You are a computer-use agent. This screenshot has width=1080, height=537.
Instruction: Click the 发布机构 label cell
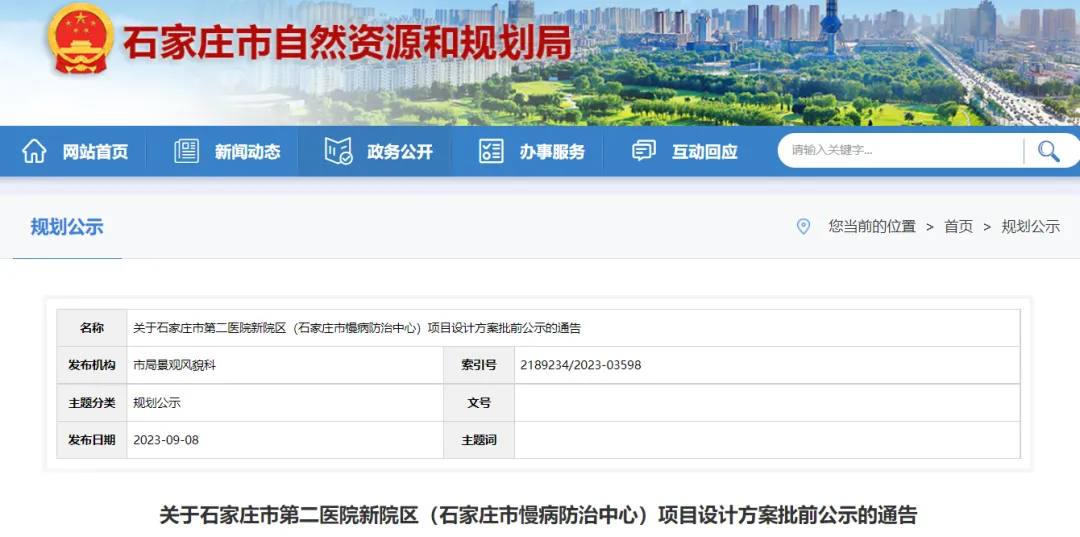pyautogui.click(x=92, y=366)
